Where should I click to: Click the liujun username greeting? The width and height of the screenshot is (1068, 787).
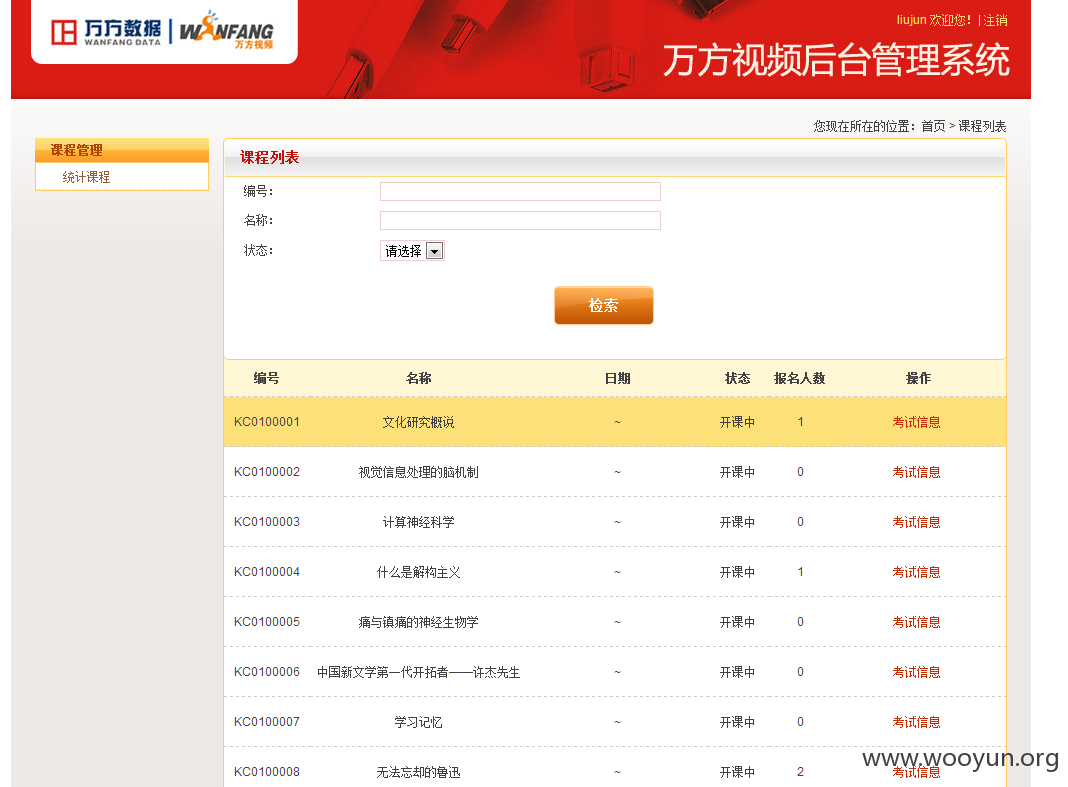[x=933, y=20]
